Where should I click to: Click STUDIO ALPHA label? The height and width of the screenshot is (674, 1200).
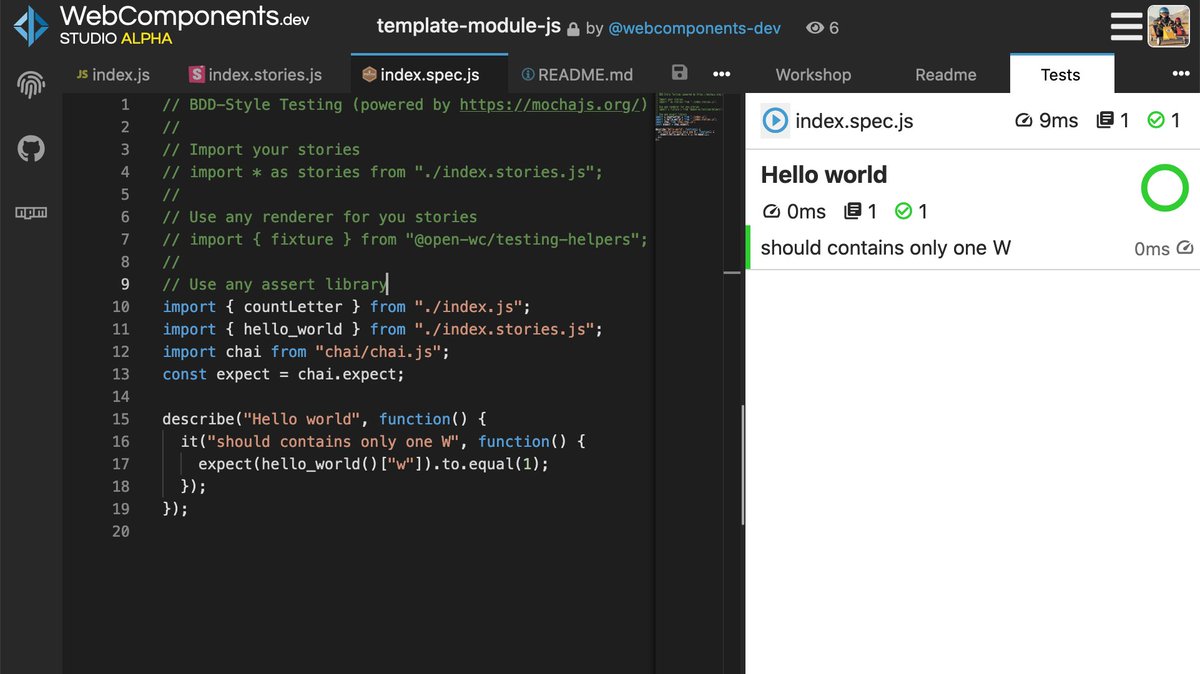116,38
